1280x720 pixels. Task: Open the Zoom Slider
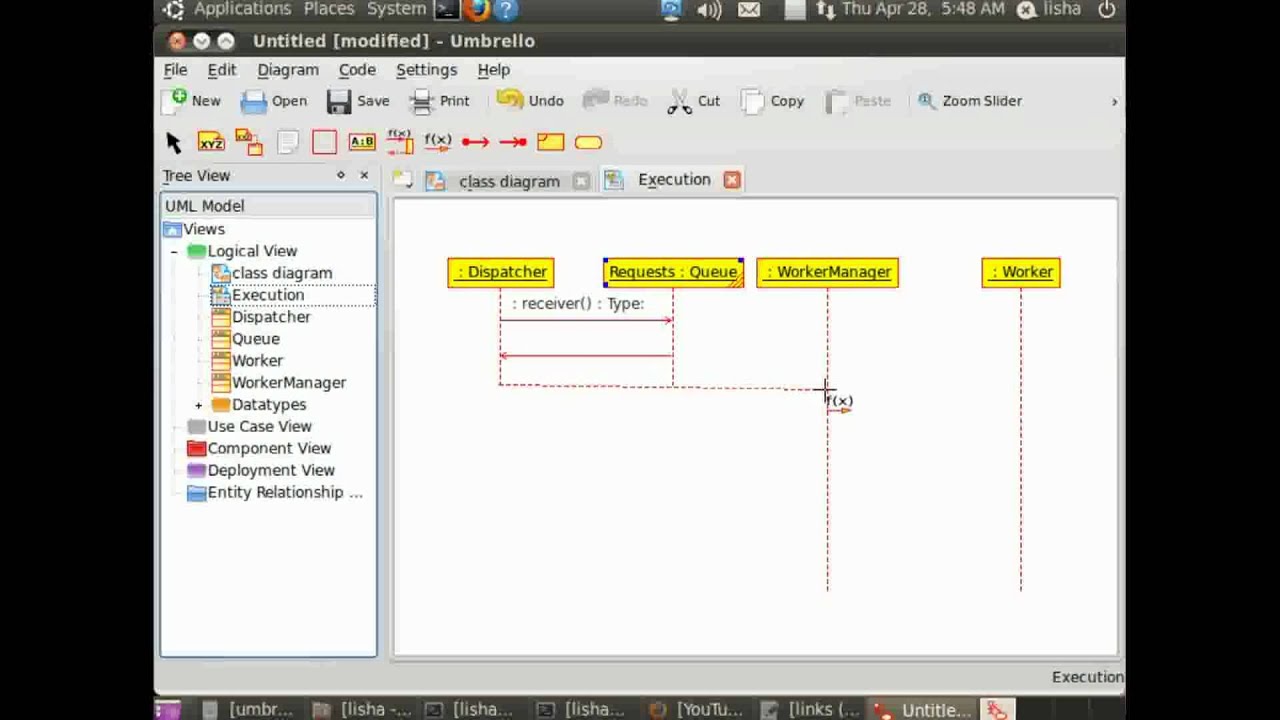[970, 100]
